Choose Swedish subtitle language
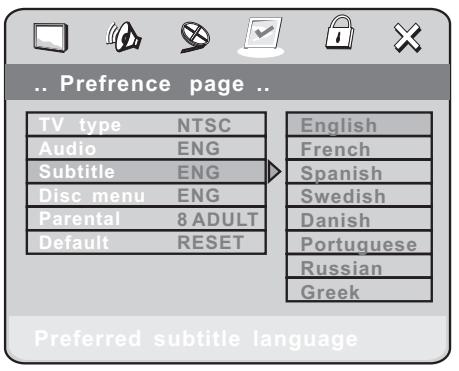 coord(359,196)
